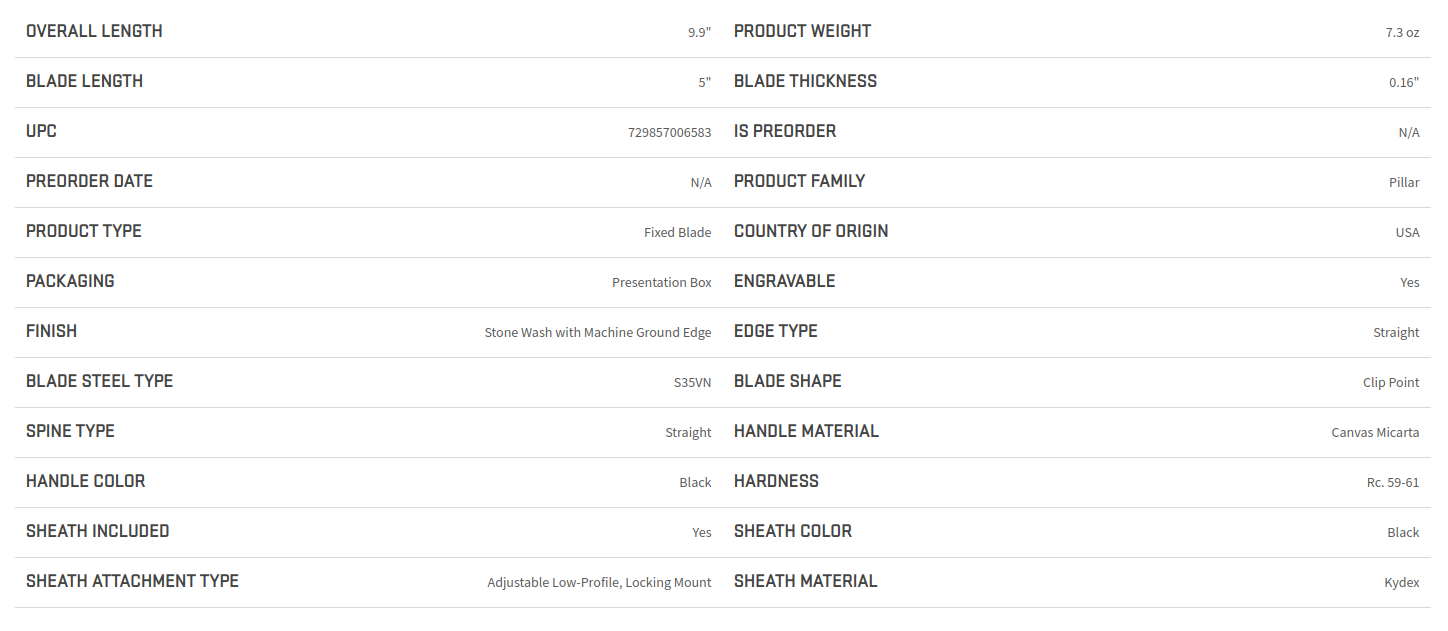Click the Preorder Date label
This screenshot has width=1448, height=631.
(x=89, y=181)
